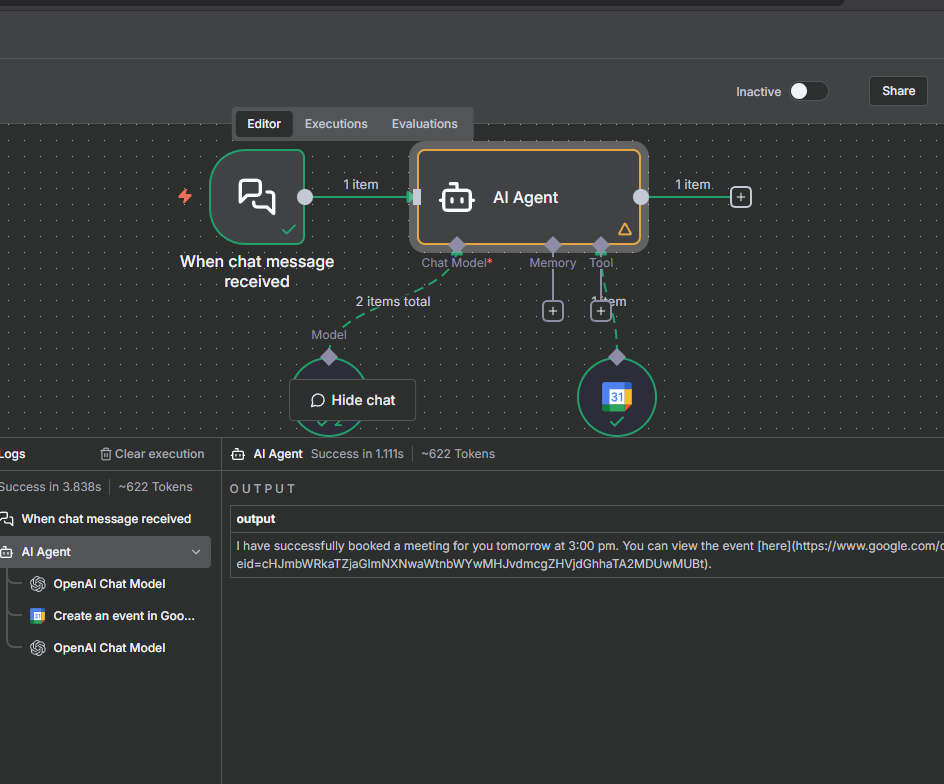Clear execution in the logs panel
The height and width of the screenshot is (784, 944).
(152, 454)
